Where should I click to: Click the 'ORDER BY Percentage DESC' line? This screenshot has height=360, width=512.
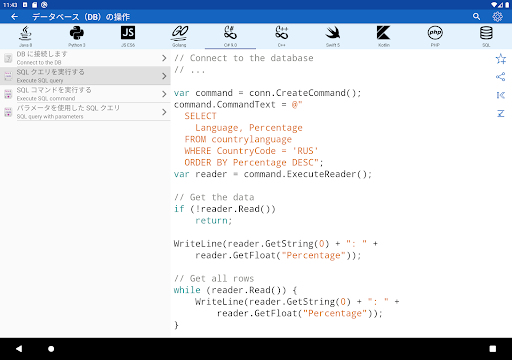[254, 163]
